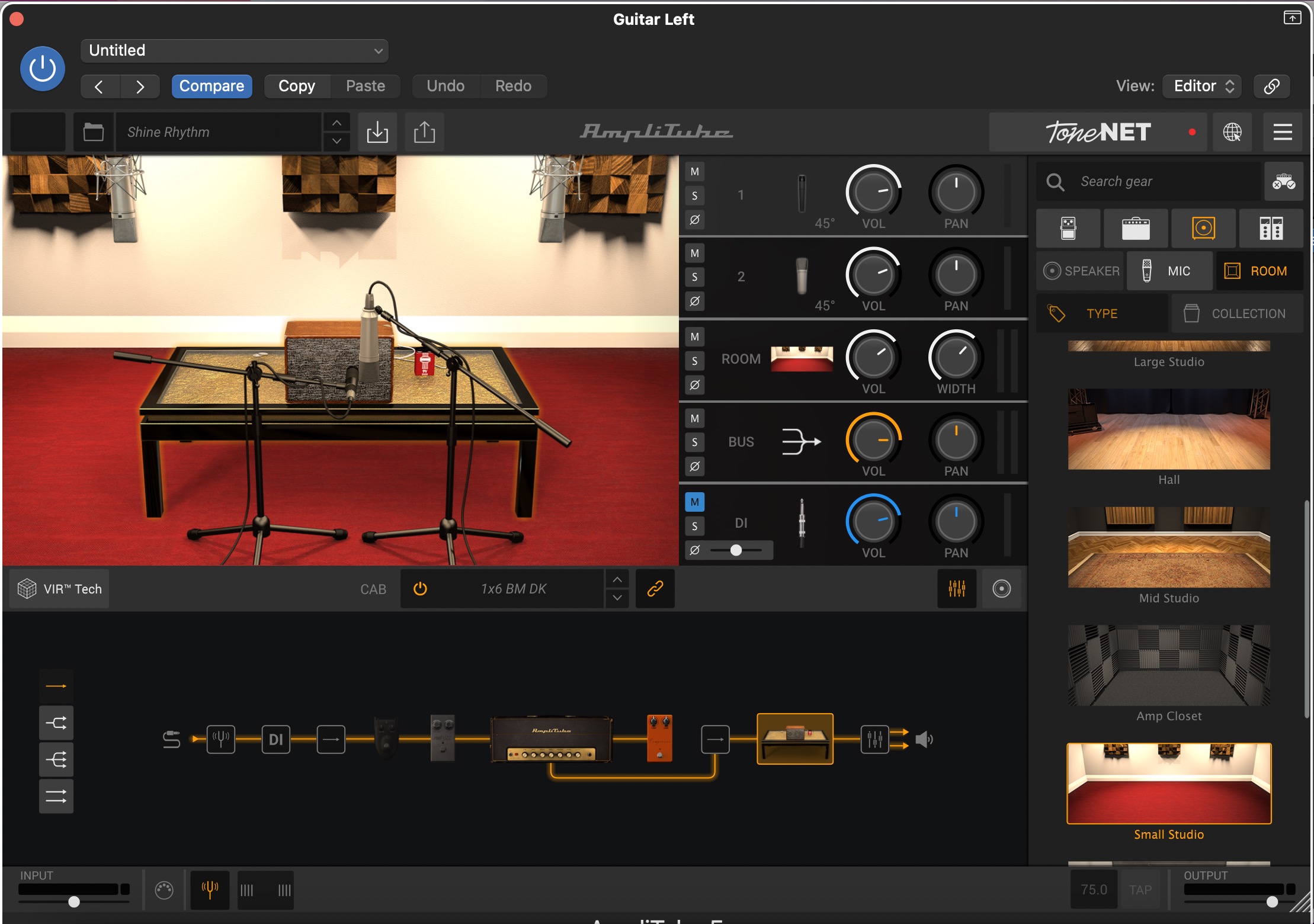The image size is (1314, 924).
Task: Click mic 1 microphone model icon
Action: coord(802,193)
